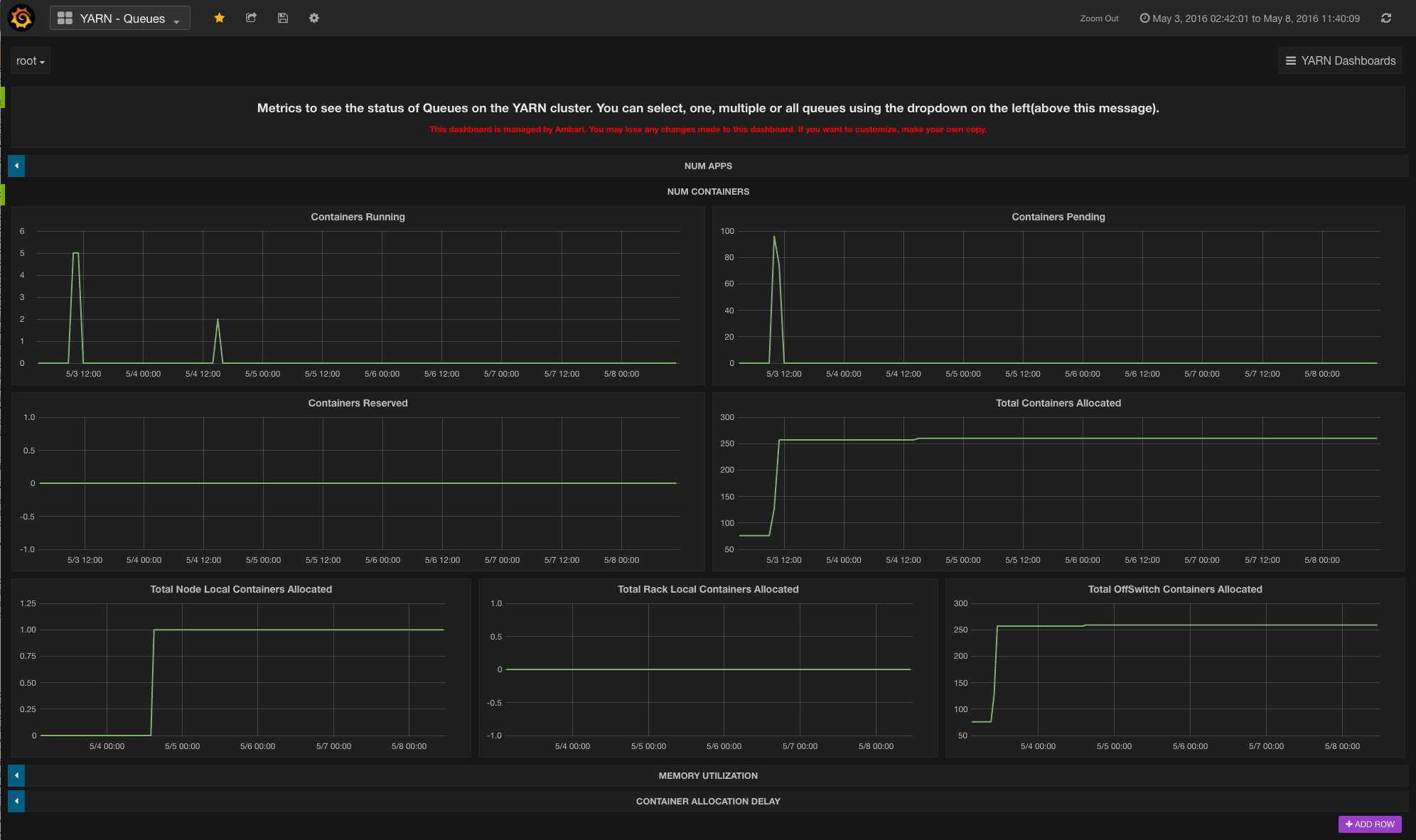Screen dimensions: 1416x840
Task: Click the CONTAINER ALLOCATION DELAY row title
Action: (x=708, y=802)
